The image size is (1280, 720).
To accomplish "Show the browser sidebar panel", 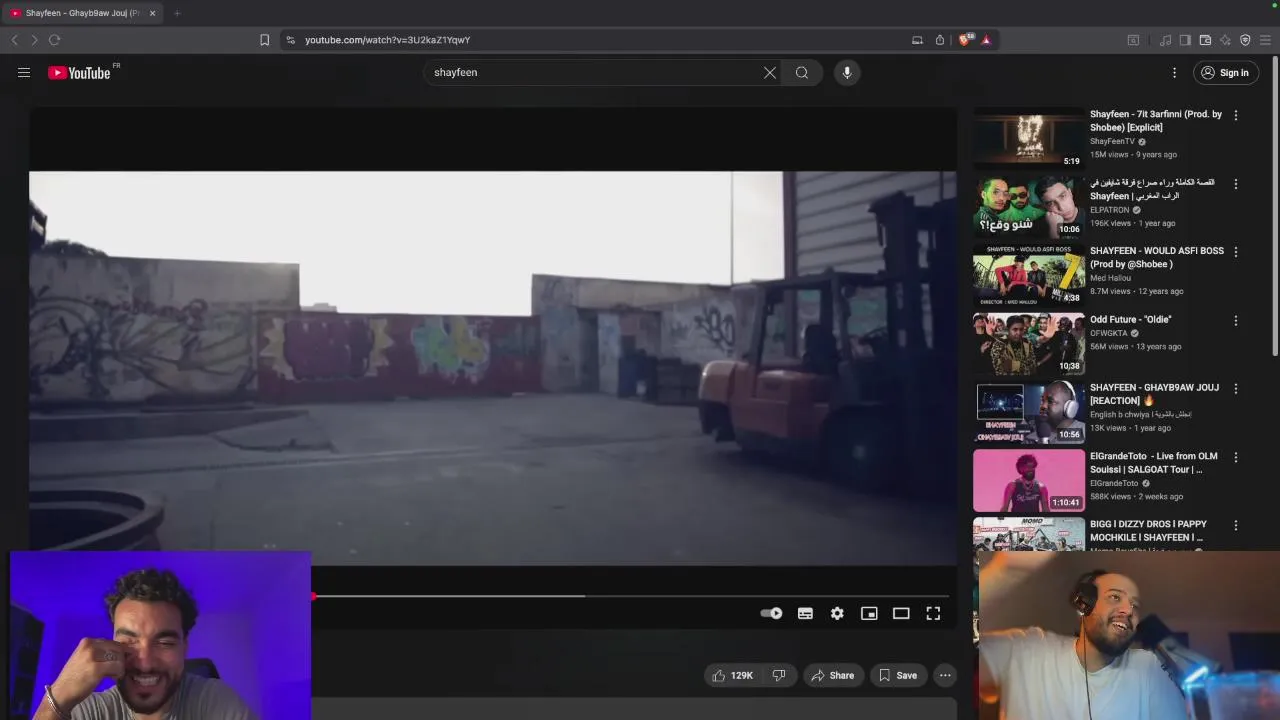I will tap(1185, 40).
